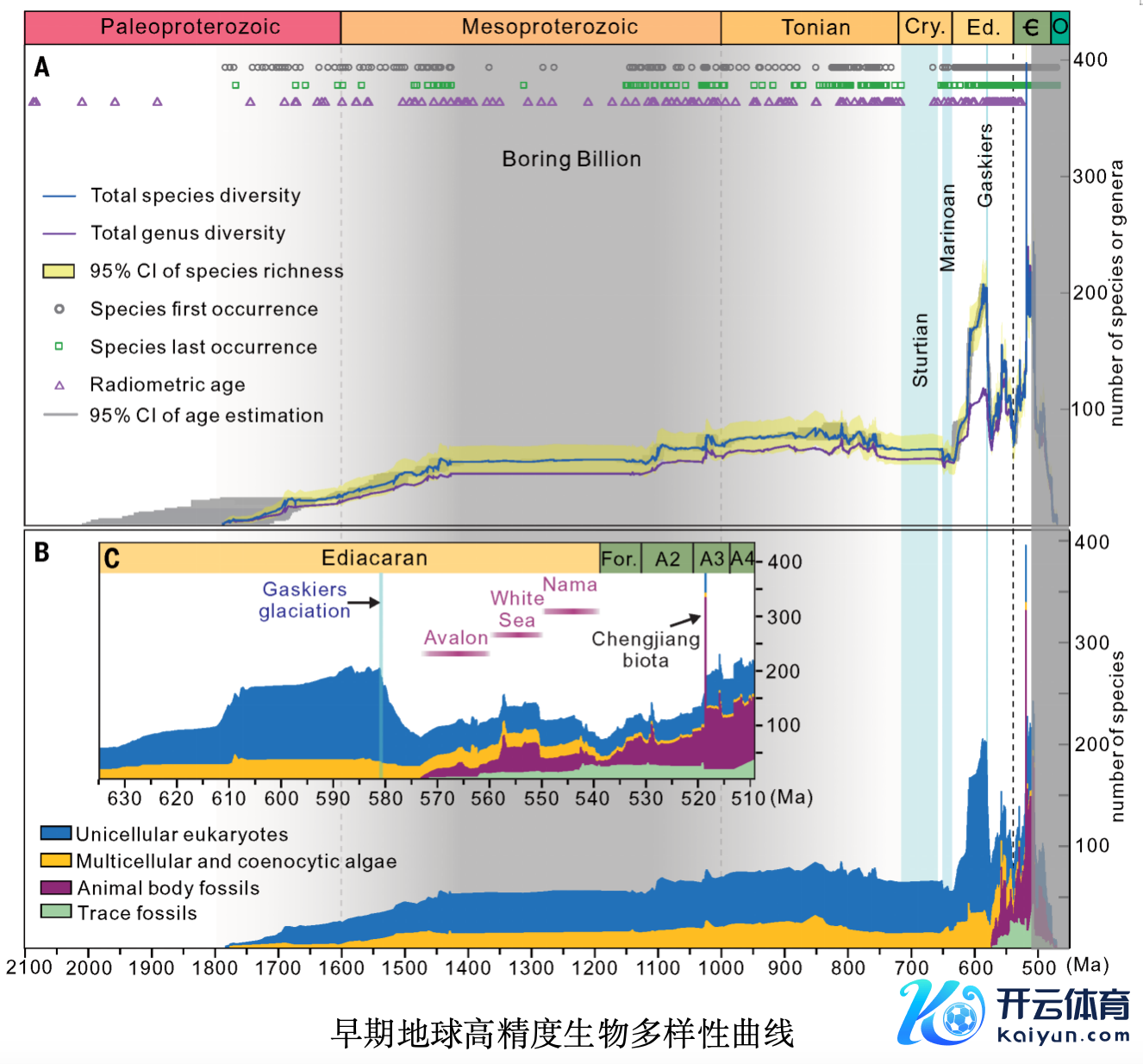Click the Species first occurrence circle marker
The image size is (1143, 1064).
pos(59,309)
